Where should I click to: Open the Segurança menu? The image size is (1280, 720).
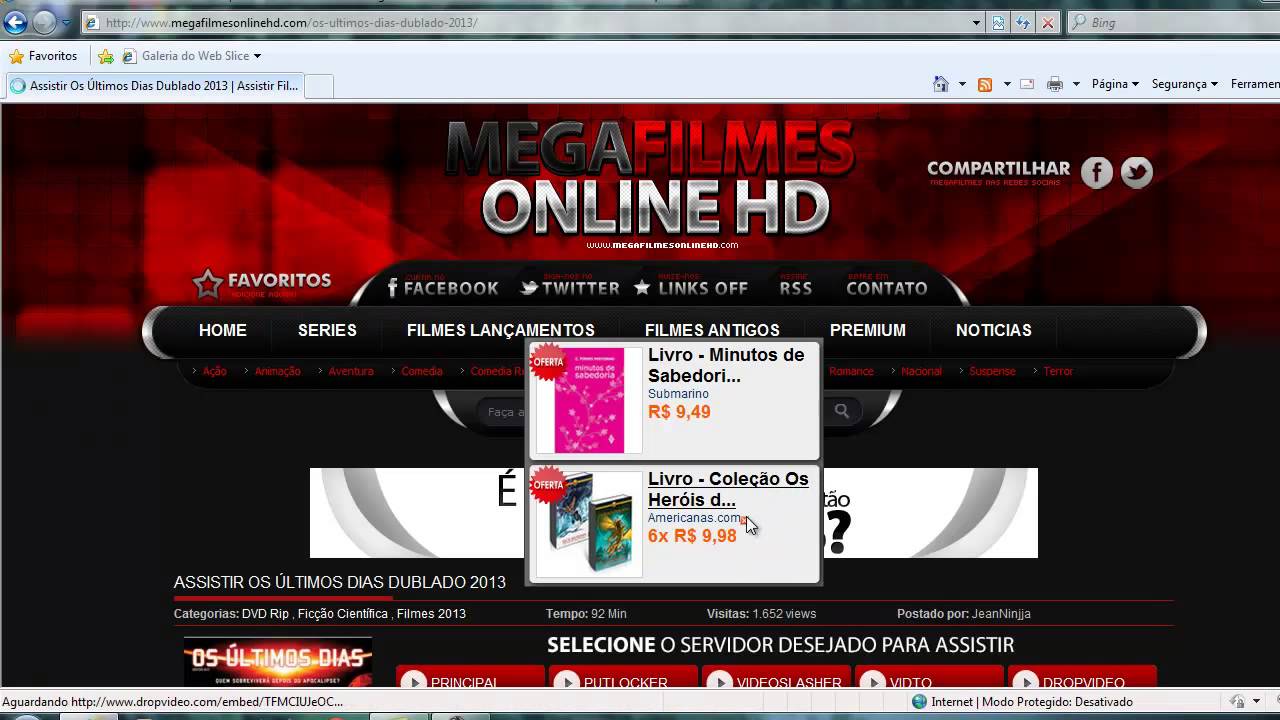(1184, 84)
